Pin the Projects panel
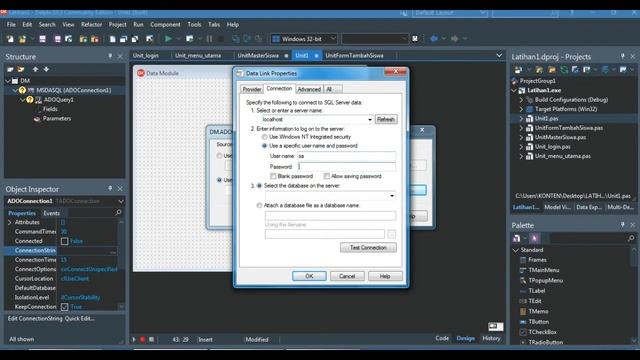Image resolution: width=640 pixels, height=360 pixels. click(x=622, y=56)
